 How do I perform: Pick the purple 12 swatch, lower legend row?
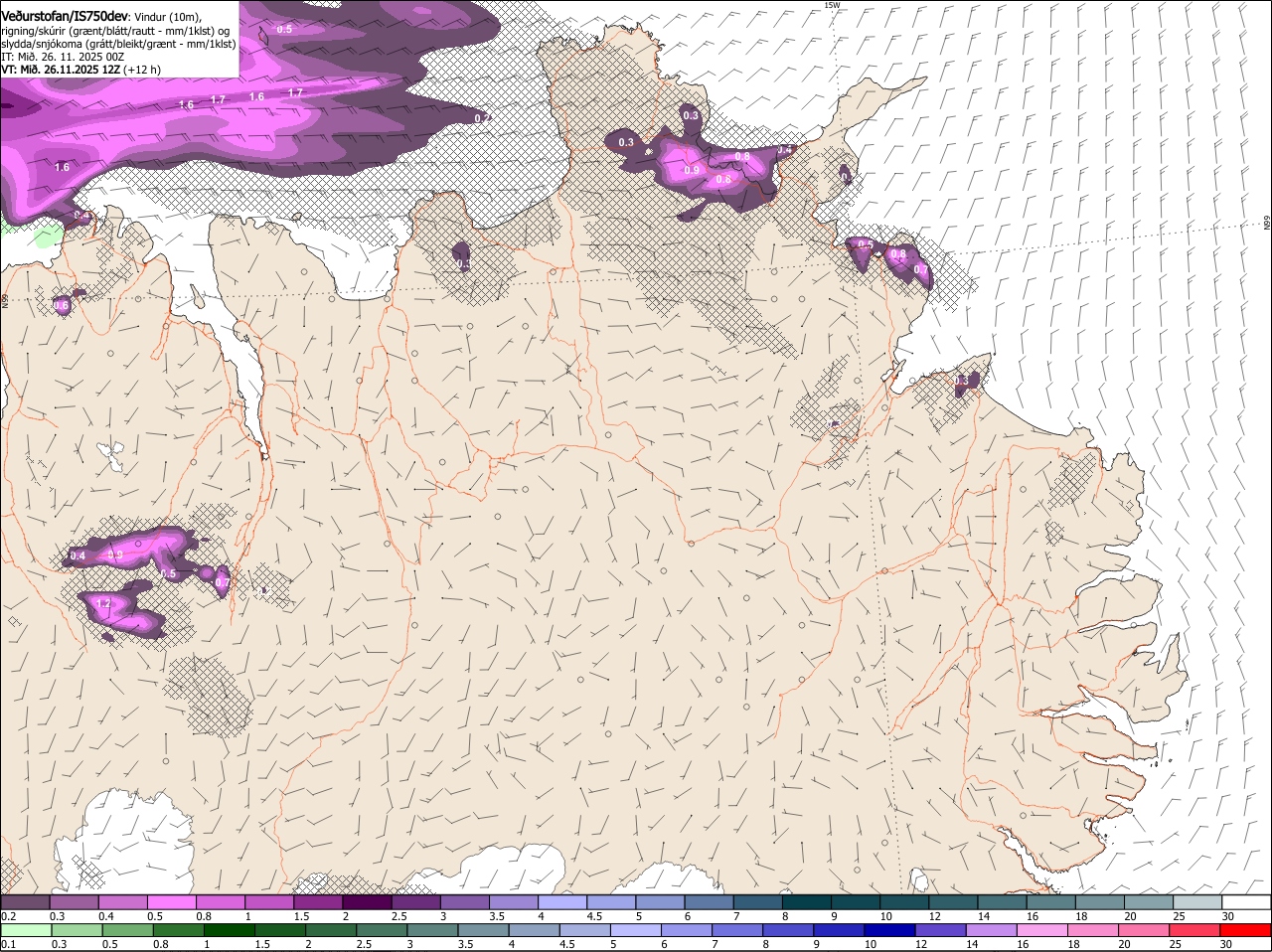click(x=940, y=930)
